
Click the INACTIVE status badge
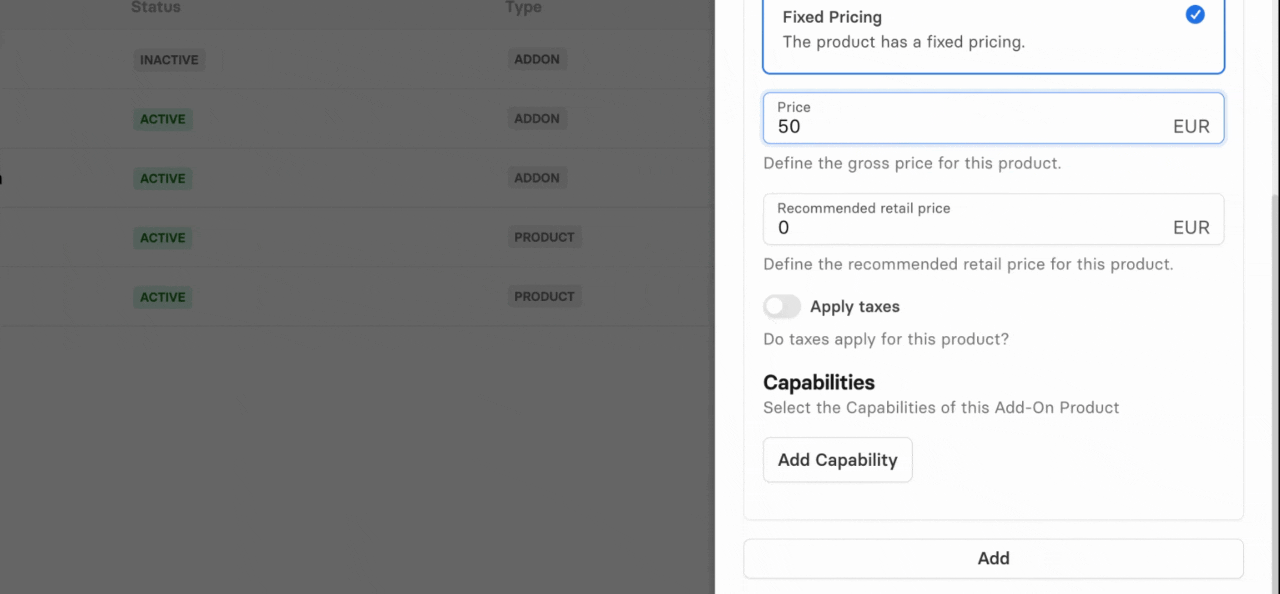point(169,60)
